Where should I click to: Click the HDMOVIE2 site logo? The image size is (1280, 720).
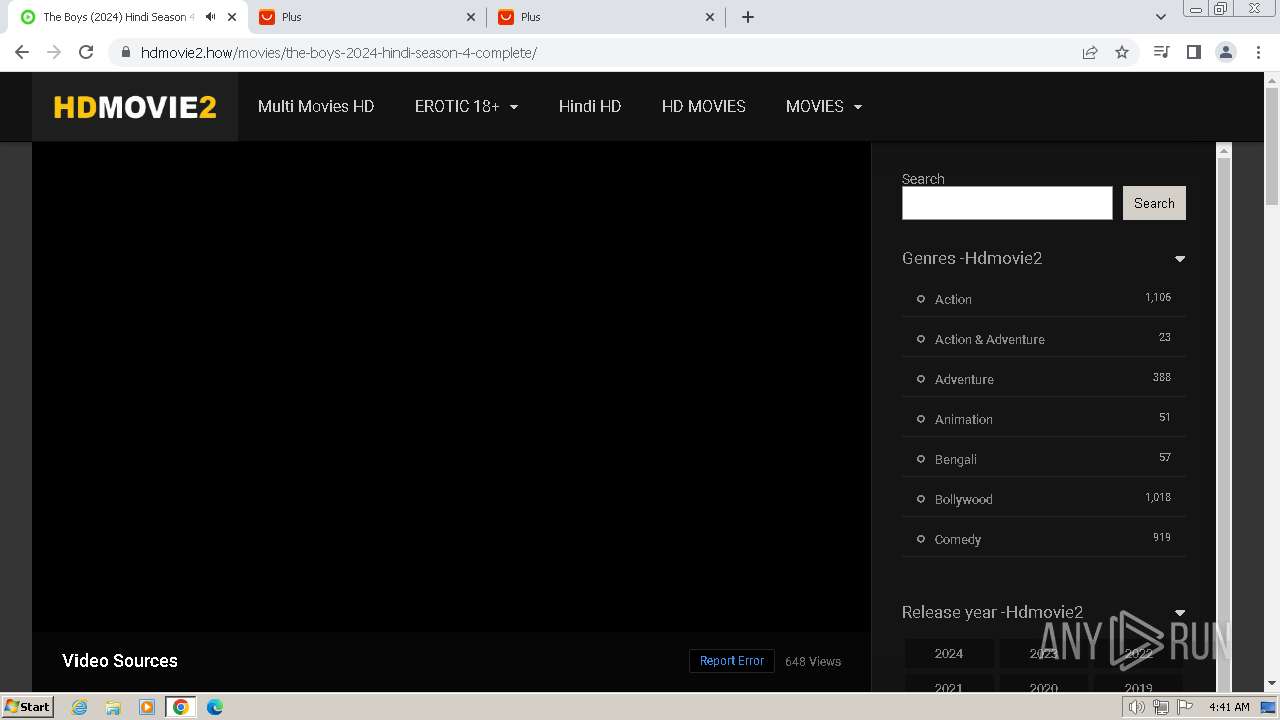pos(135,107)
